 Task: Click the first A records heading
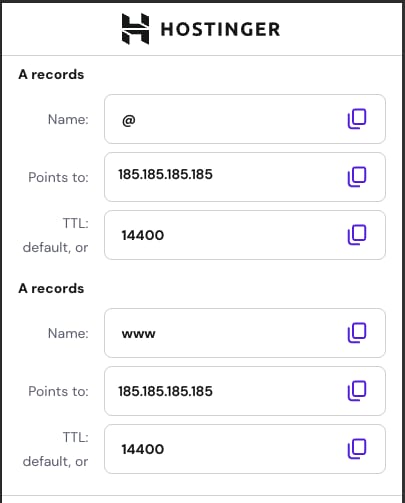[51, 74]
